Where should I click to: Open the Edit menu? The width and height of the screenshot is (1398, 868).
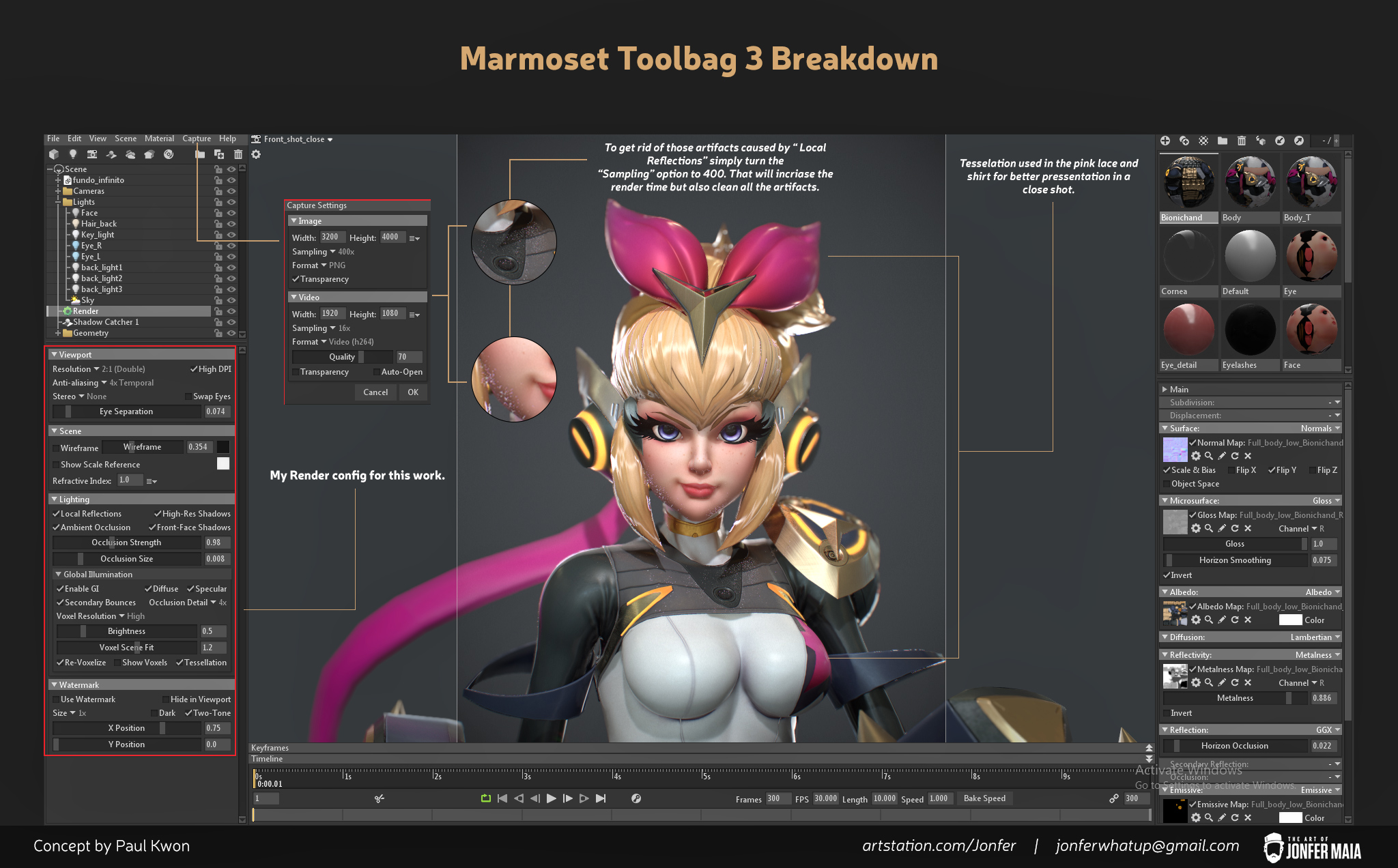click(x=74, y=139)
